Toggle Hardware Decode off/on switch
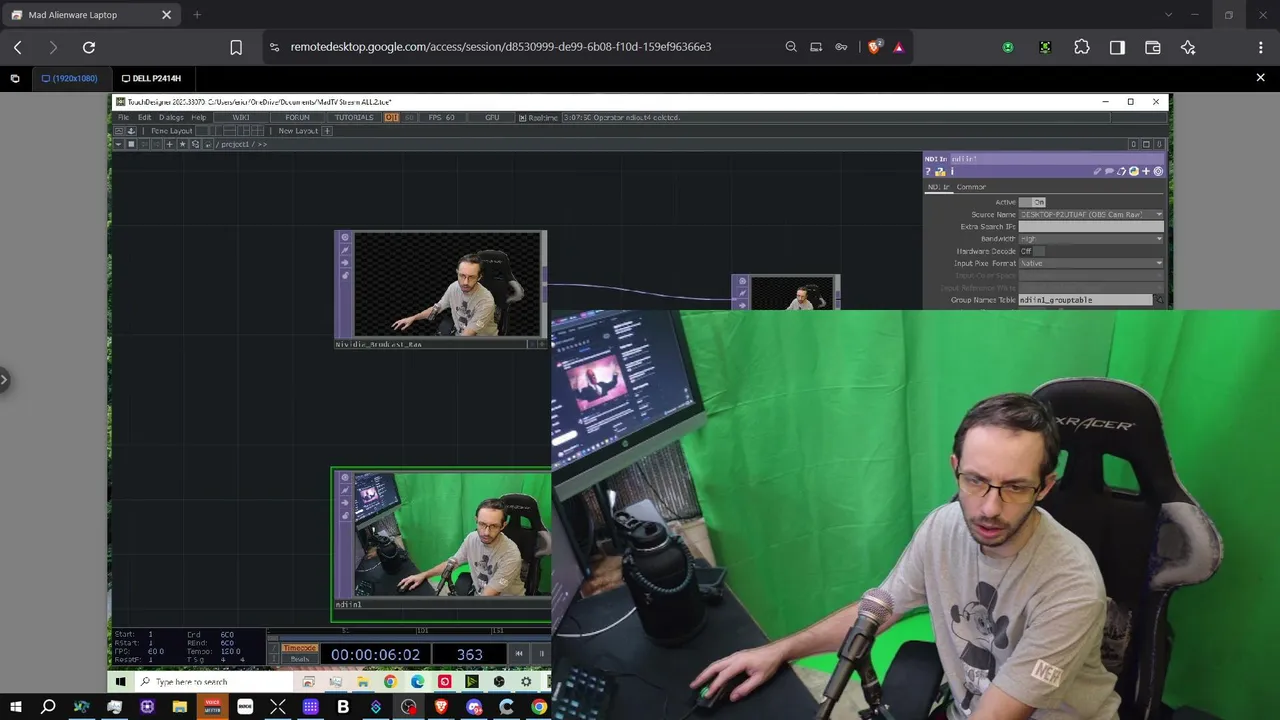The image size is (1280, 720). pyautogui.click(x=1032, y=251)
